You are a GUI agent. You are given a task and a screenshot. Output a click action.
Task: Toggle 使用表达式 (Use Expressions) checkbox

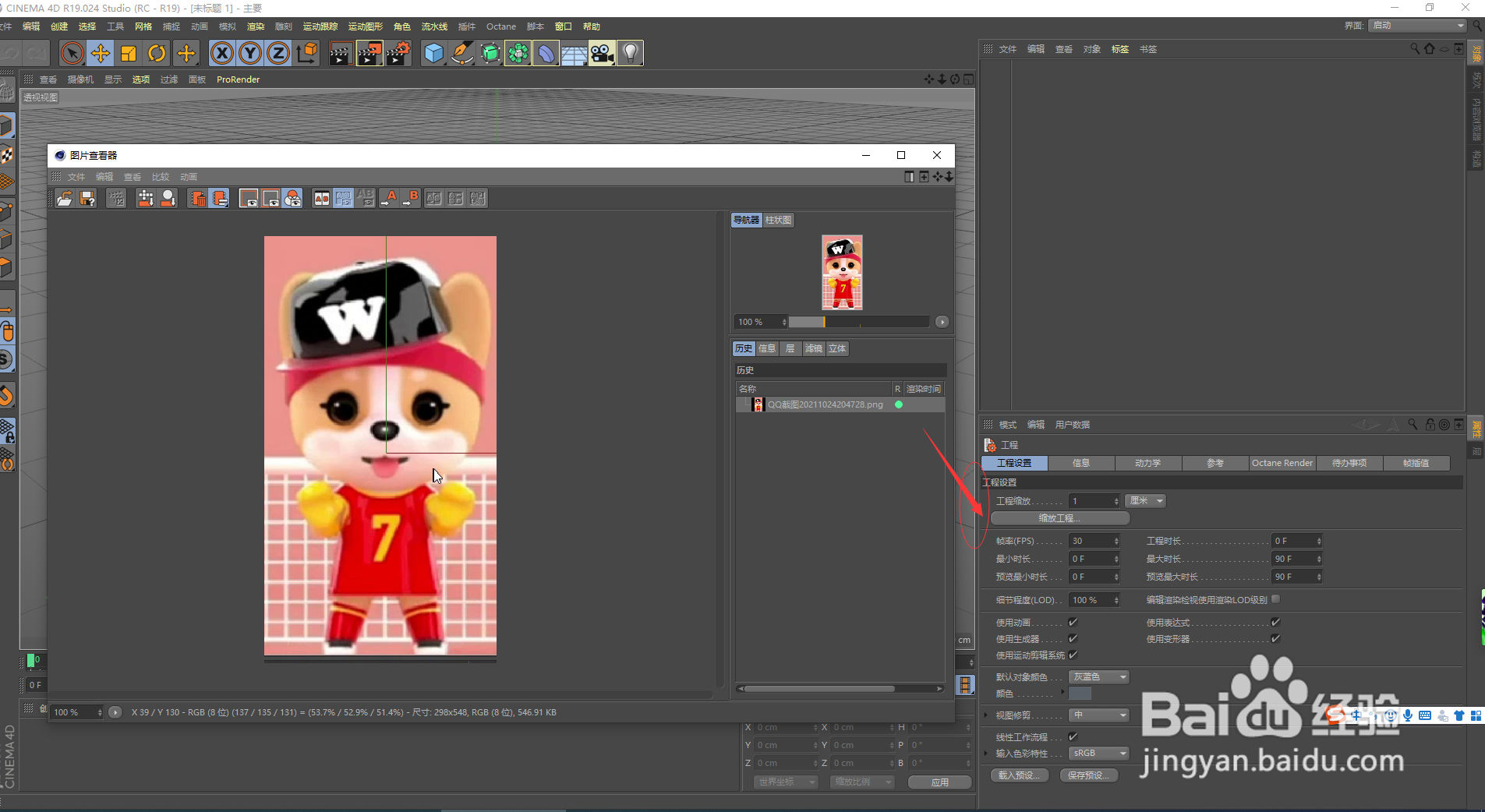1275,622
